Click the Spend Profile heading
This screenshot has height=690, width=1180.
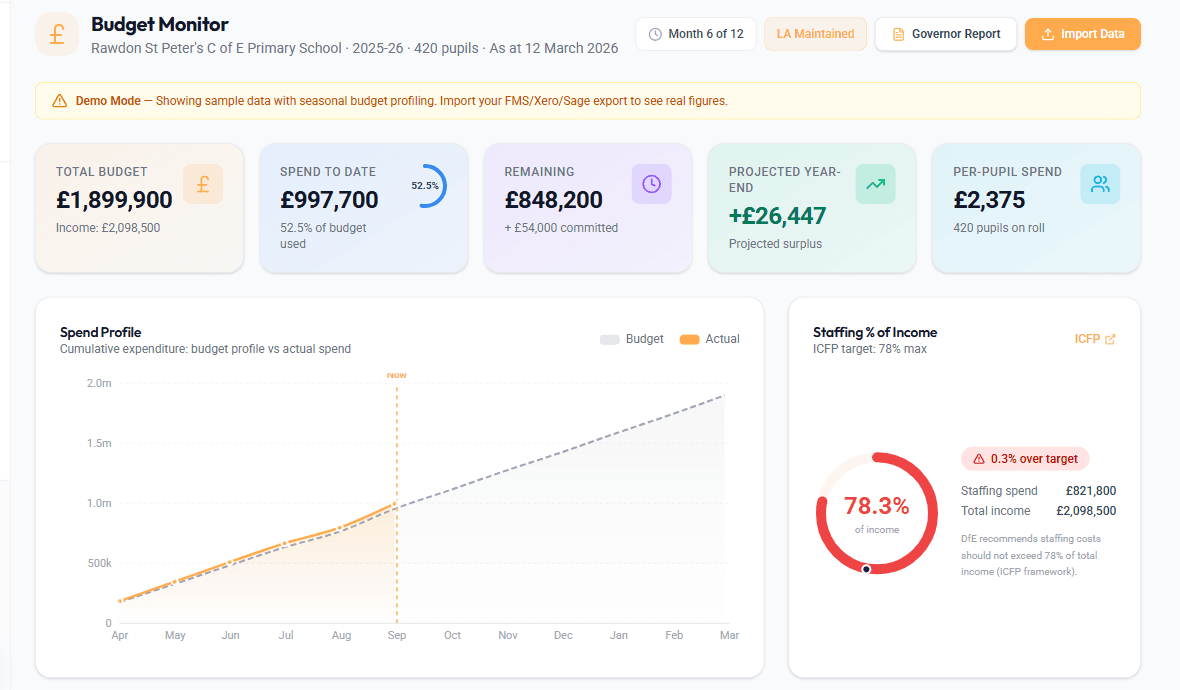point(101,333)
